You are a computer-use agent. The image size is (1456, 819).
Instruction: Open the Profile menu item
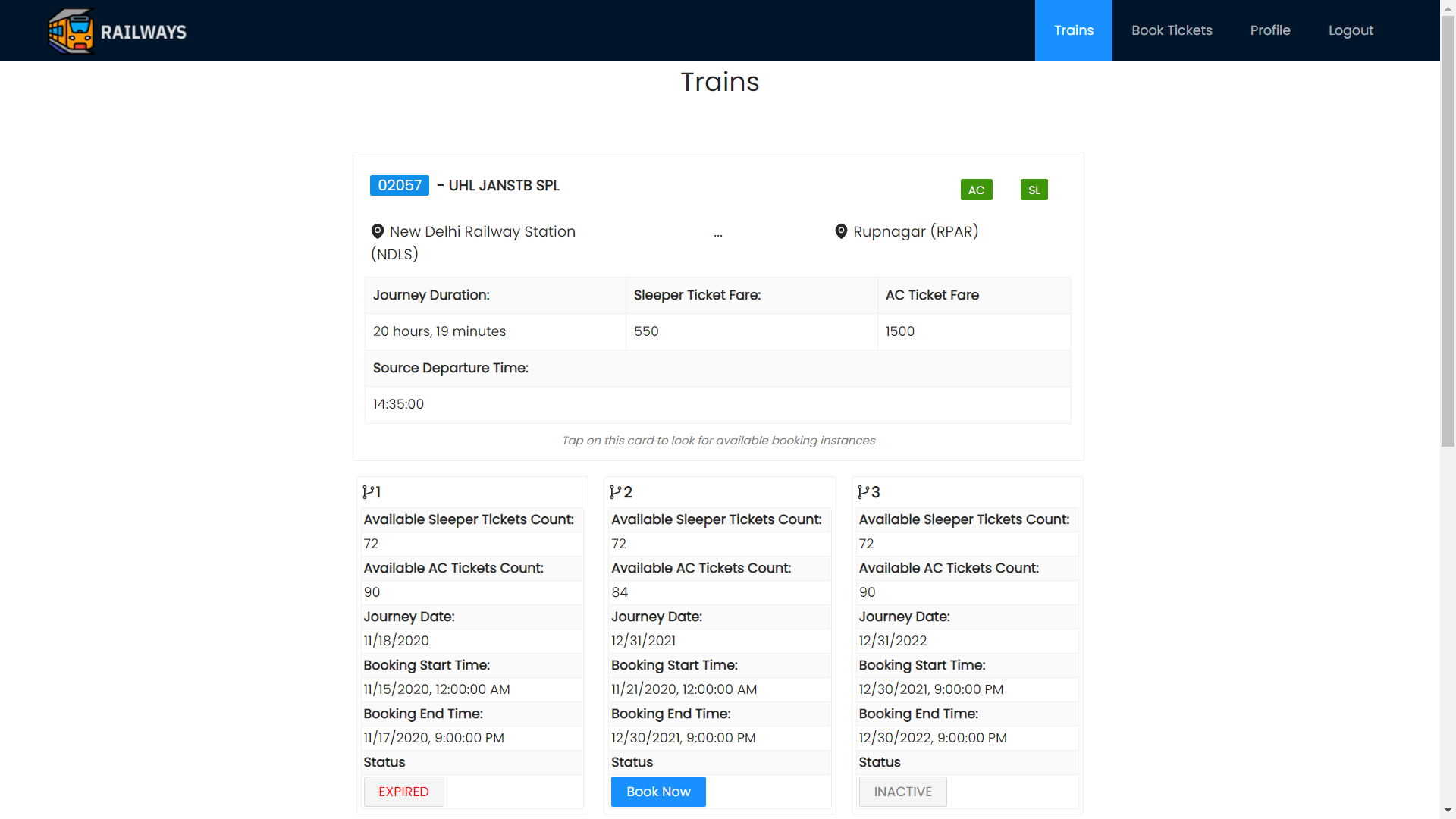(1270, 30)
